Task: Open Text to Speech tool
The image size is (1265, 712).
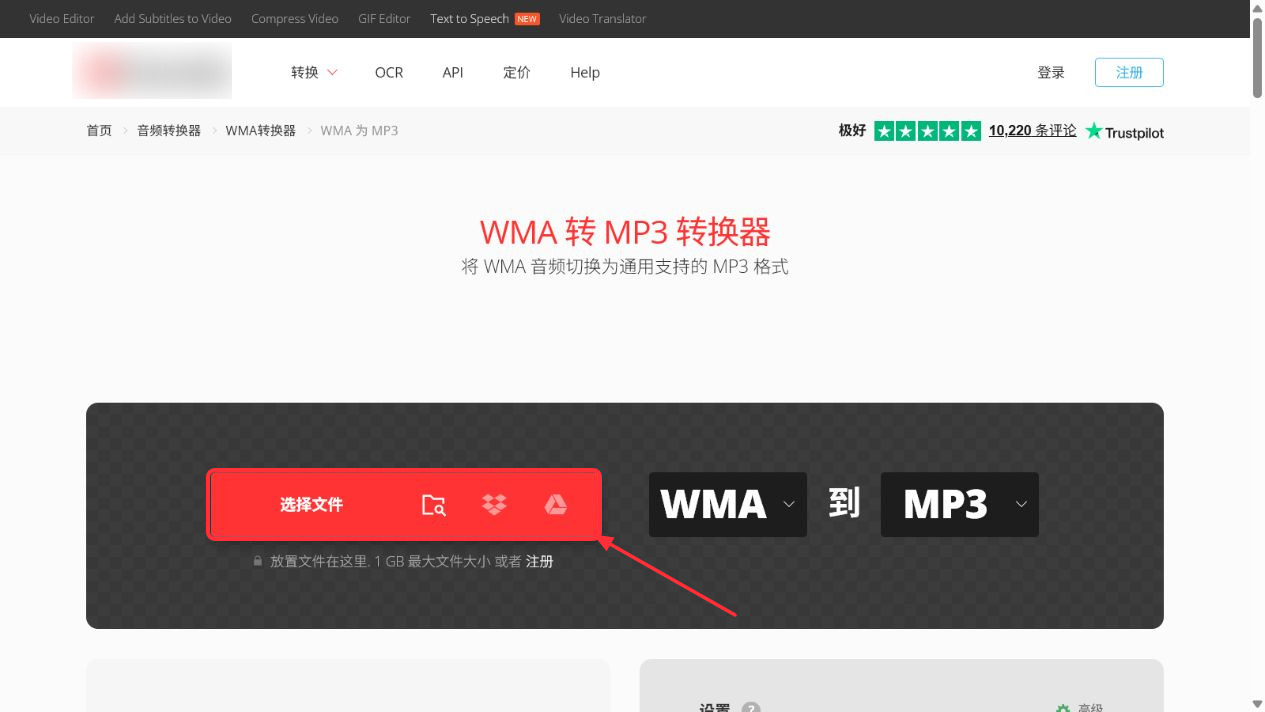Action: click(x=469, y=19)
